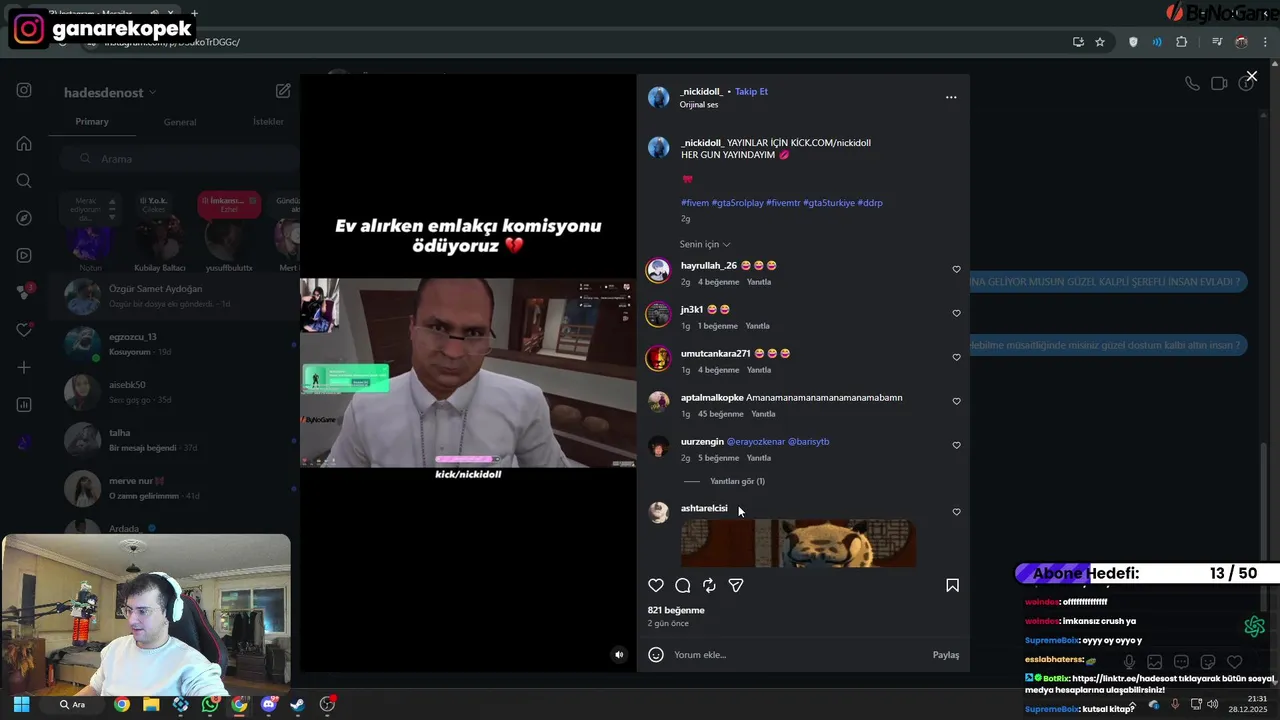Image resolution: width=1280 pixels, height=720 pixels.
Task: Open the comment bubble icon under the post
Action: 683,586
